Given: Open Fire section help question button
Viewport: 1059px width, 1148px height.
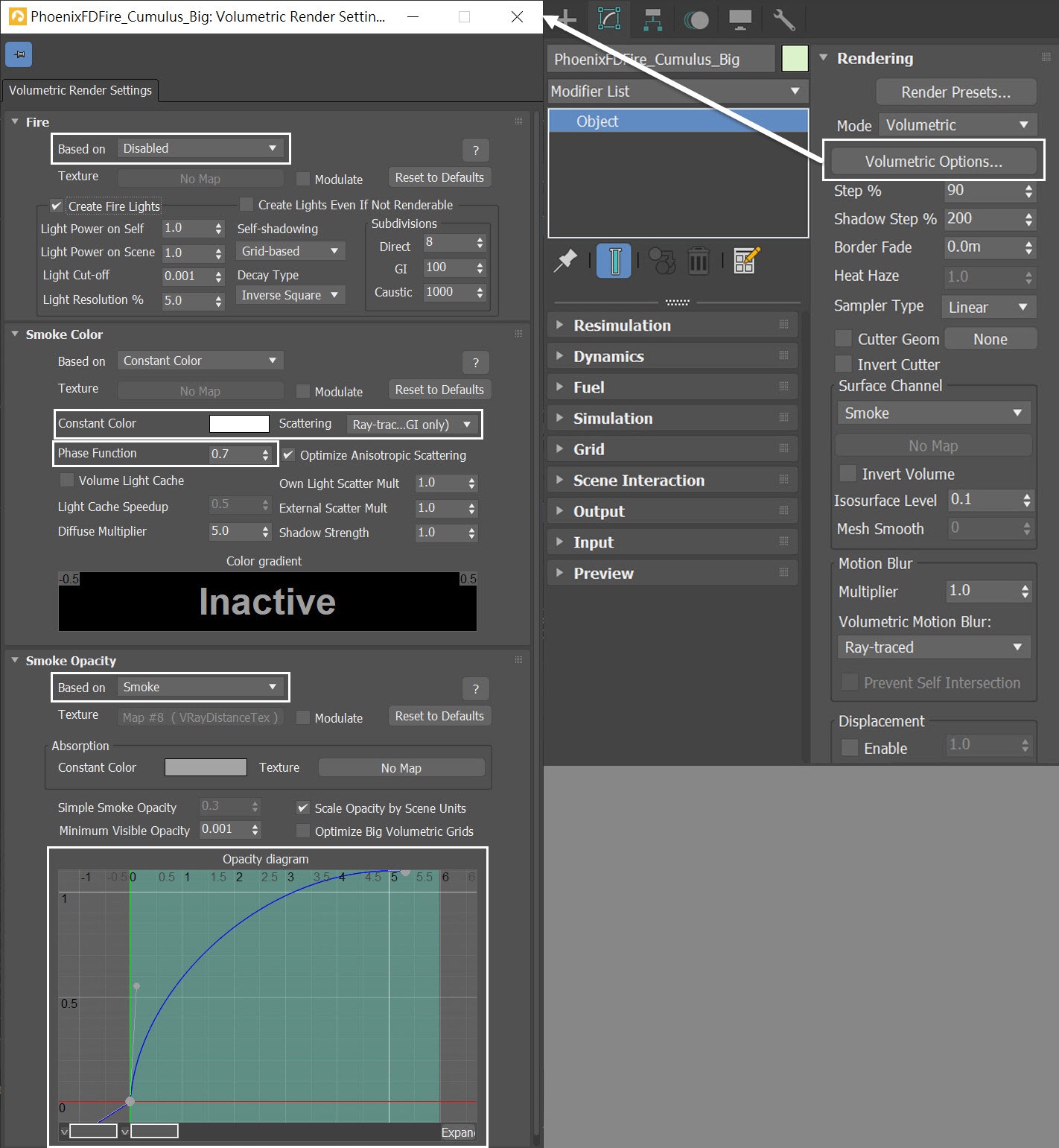Looking at the screenshot, I should [476, 150].
